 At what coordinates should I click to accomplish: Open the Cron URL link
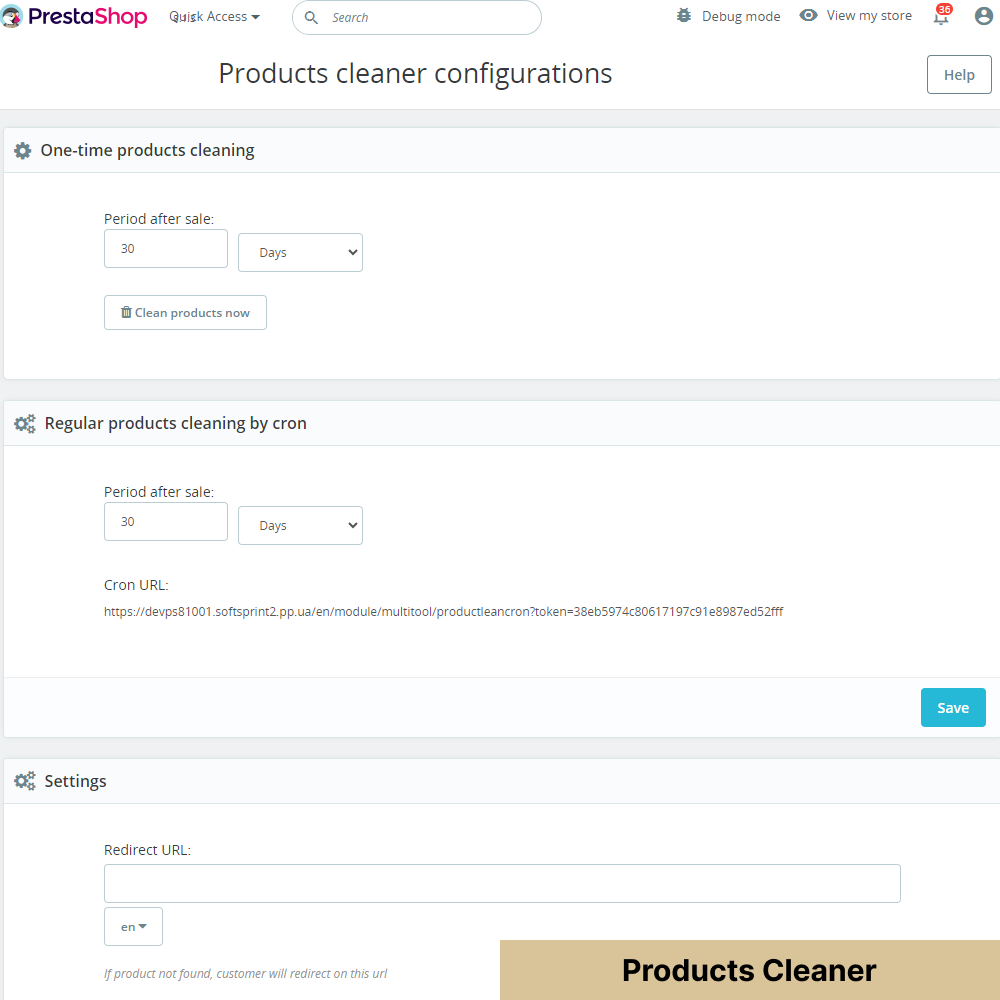coord(444,611)
